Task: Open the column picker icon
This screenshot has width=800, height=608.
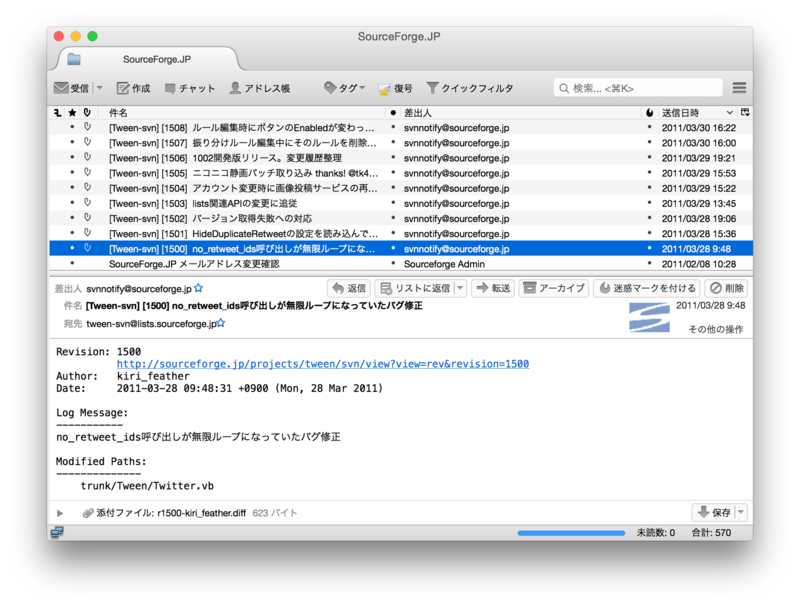Action: coord(745,112)
